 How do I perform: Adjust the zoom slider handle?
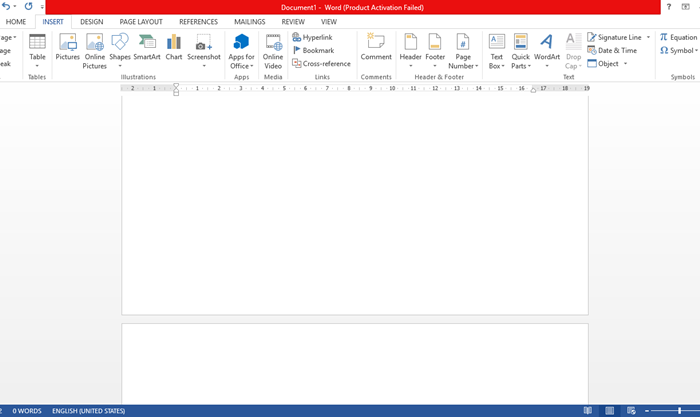(x=679, y=411)
